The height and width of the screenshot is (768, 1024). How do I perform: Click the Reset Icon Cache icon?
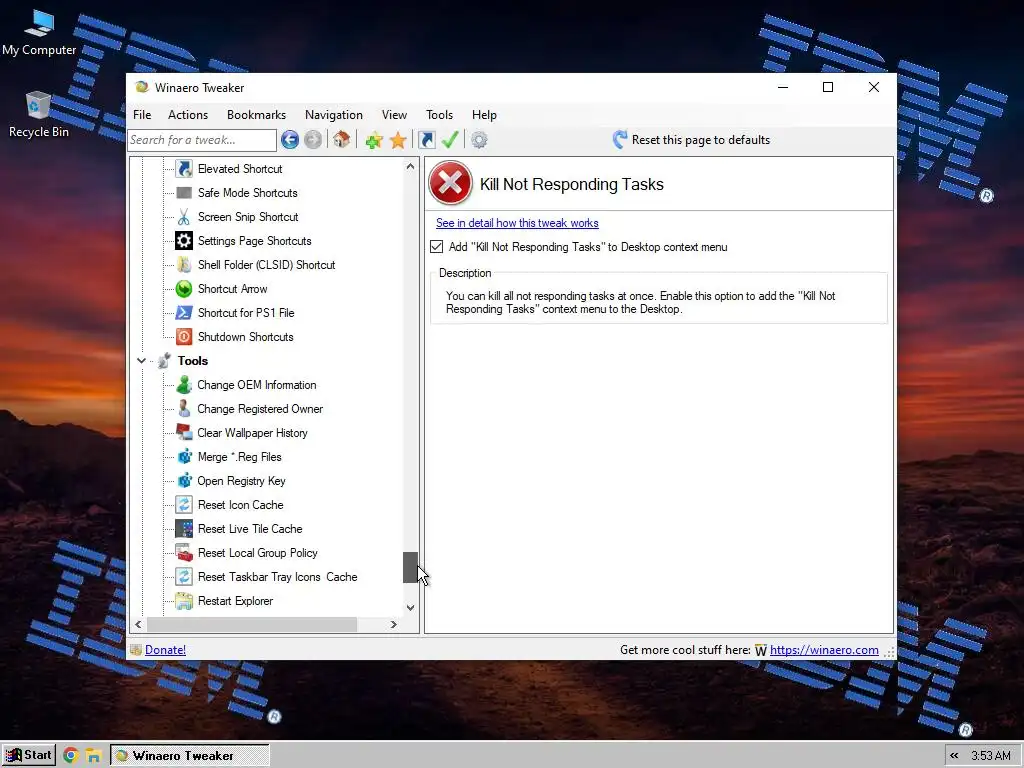pyautogui.click(x=184, y=505)
